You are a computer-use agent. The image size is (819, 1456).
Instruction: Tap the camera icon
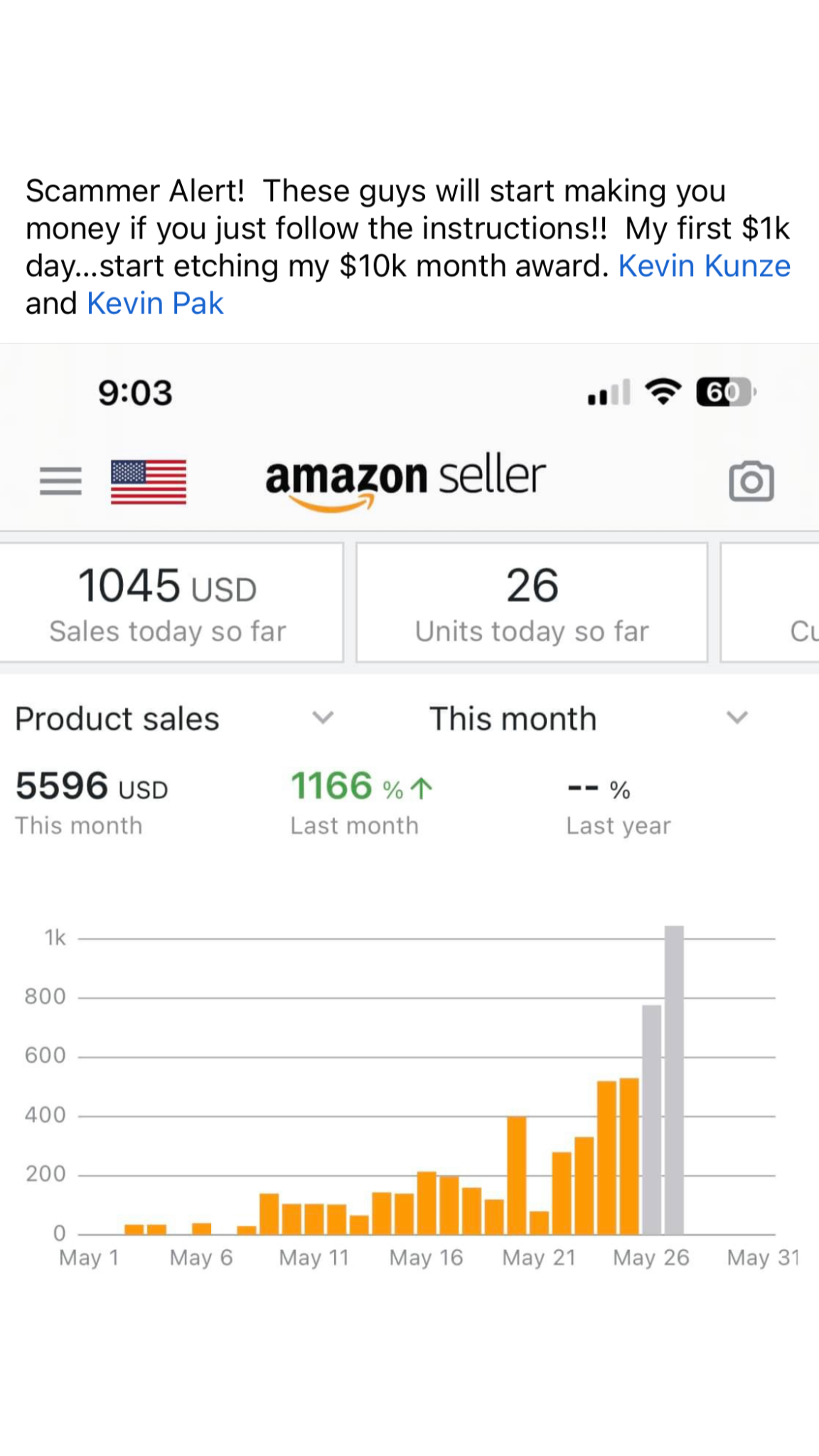[x=751, y=481]
